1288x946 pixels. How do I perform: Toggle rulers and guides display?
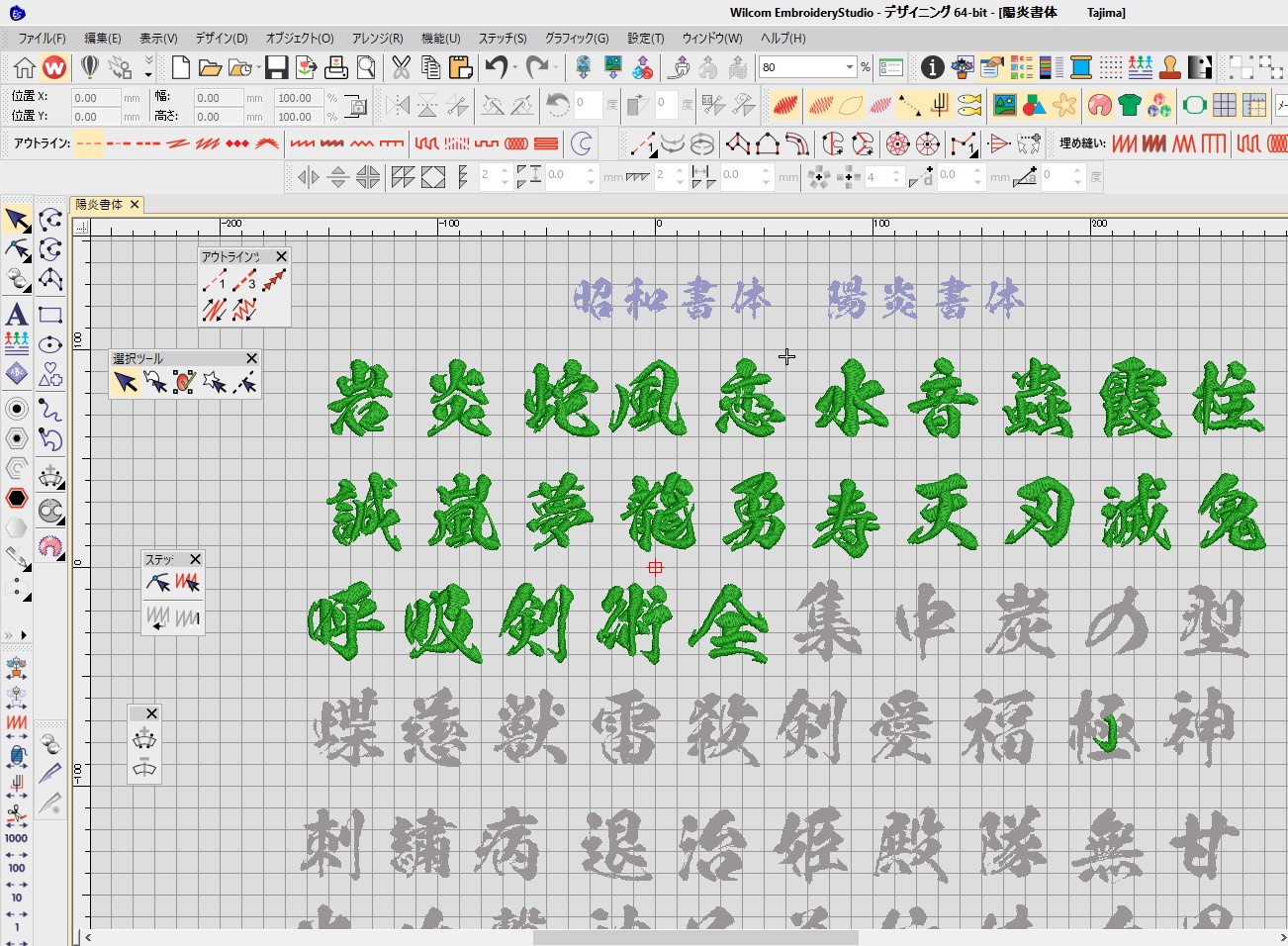click(1254, 104)
